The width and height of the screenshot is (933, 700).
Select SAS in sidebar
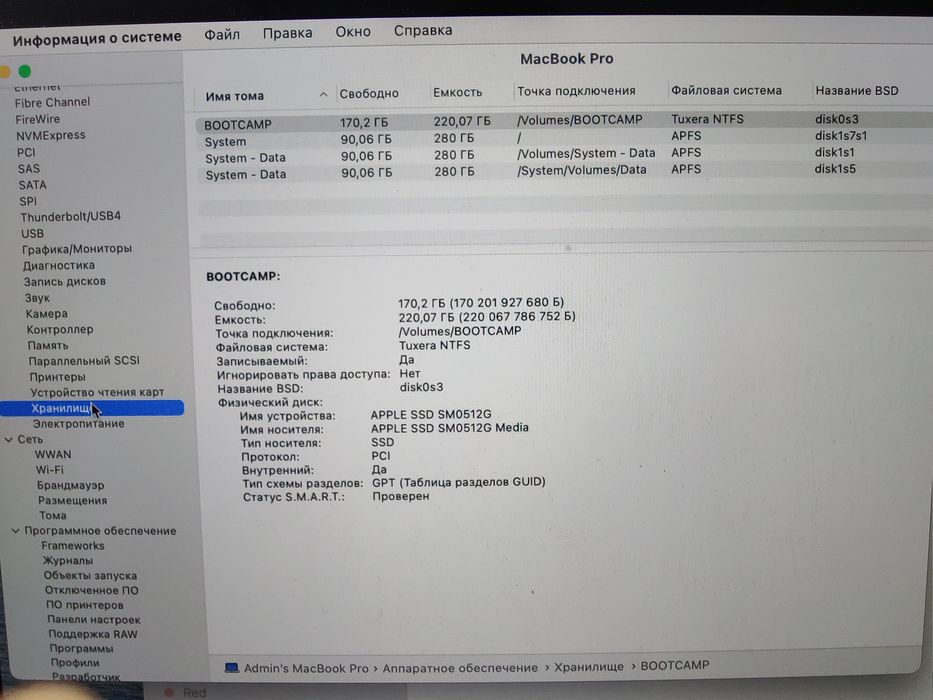pyautogui.click(x=29, y=169)
